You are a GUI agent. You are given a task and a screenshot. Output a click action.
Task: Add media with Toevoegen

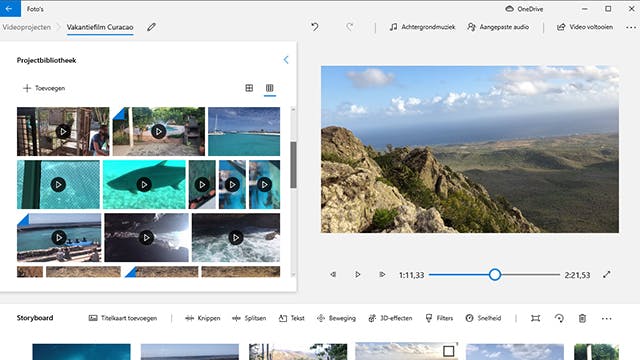tap(44, 88)
